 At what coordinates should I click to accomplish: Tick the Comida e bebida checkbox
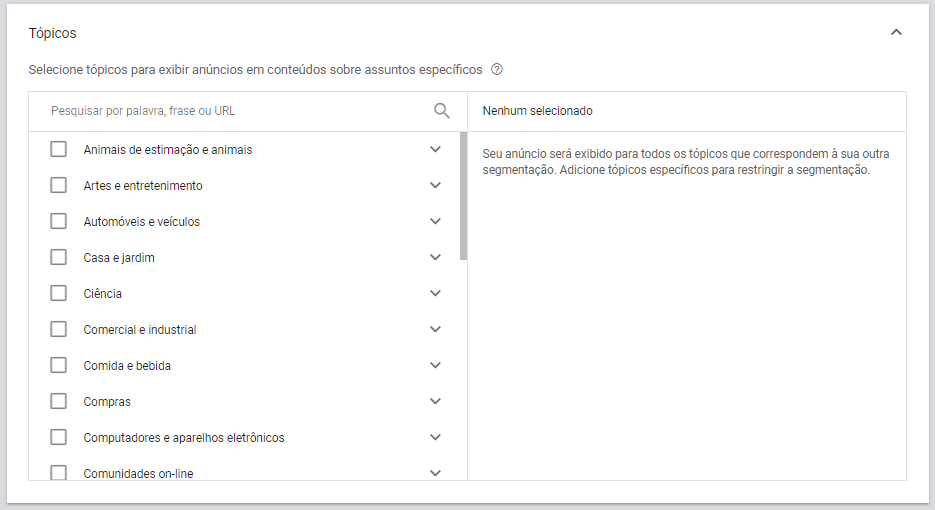coord(58,365)
